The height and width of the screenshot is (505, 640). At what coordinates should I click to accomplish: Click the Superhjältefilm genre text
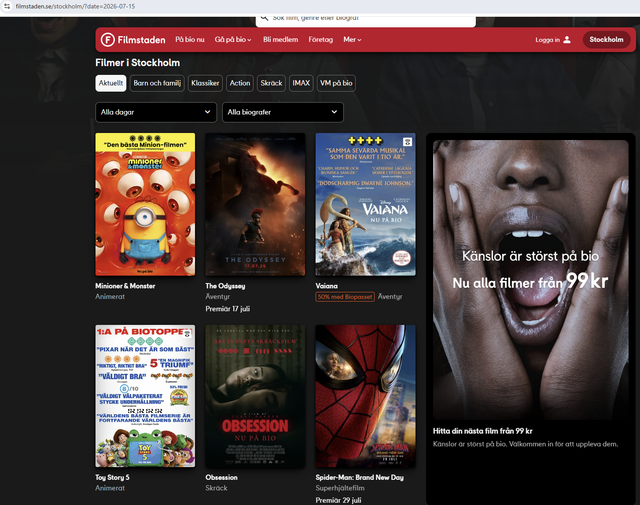(x=340, y=488)
